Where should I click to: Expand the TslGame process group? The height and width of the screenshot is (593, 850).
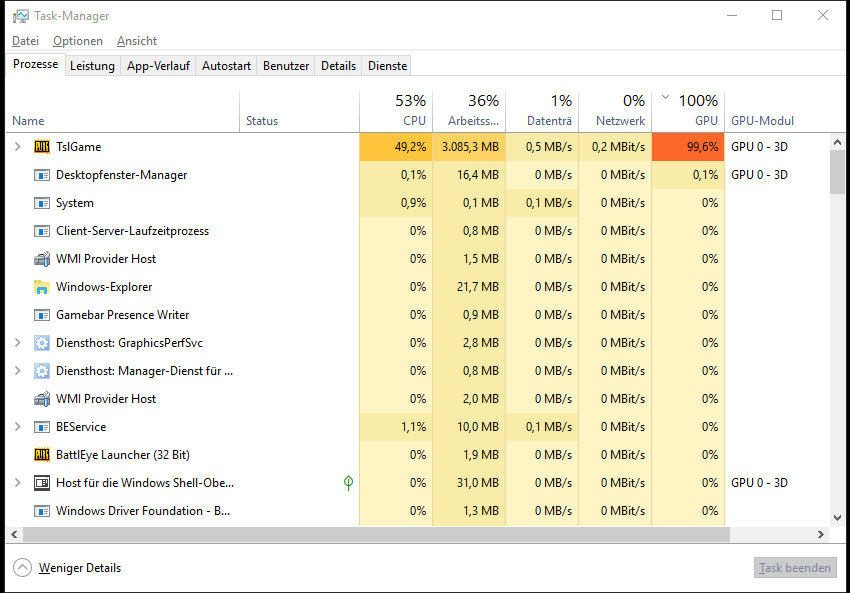tap(18, 147)
